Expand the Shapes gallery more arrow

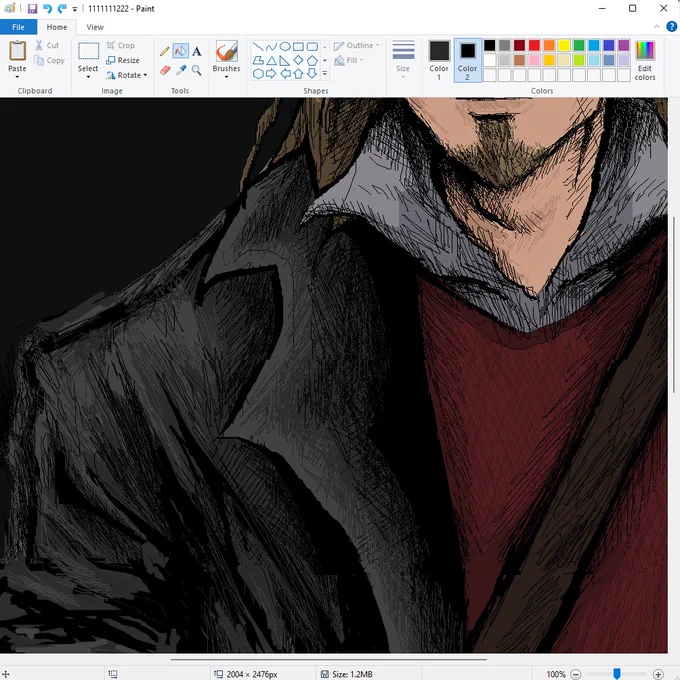pyautogui.click(x=325, y=74)
